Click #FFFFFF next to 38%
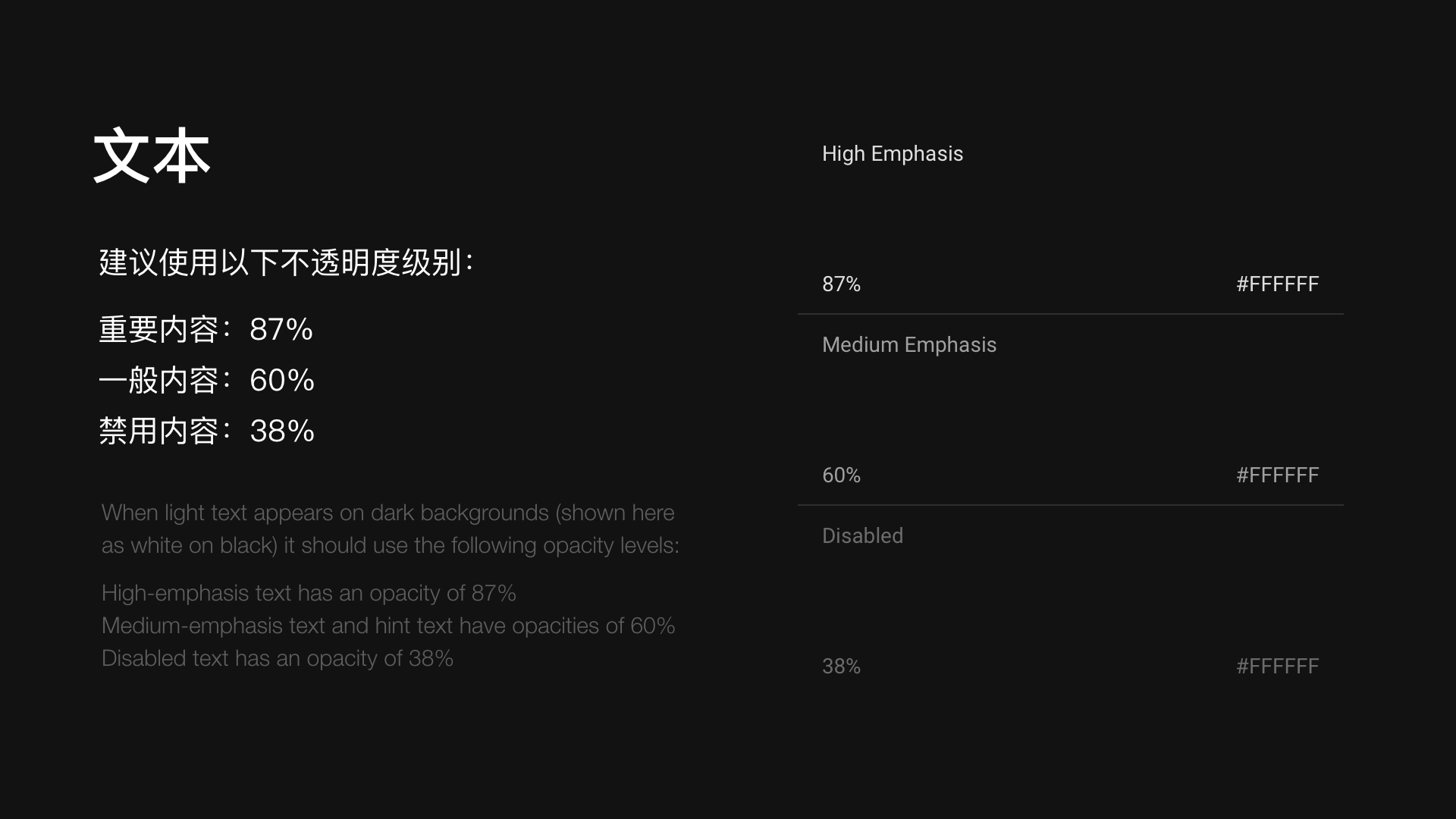Image resolution: width=1456 pixels, height=819 pixels. (x=1277, y=667)
